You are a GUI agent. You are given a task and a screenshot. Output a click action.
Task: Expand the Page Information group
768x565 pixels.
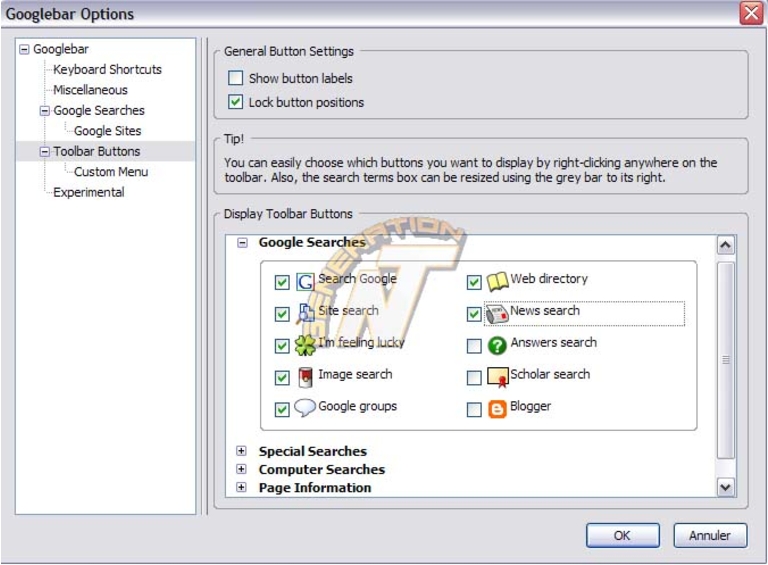(241, 487)
